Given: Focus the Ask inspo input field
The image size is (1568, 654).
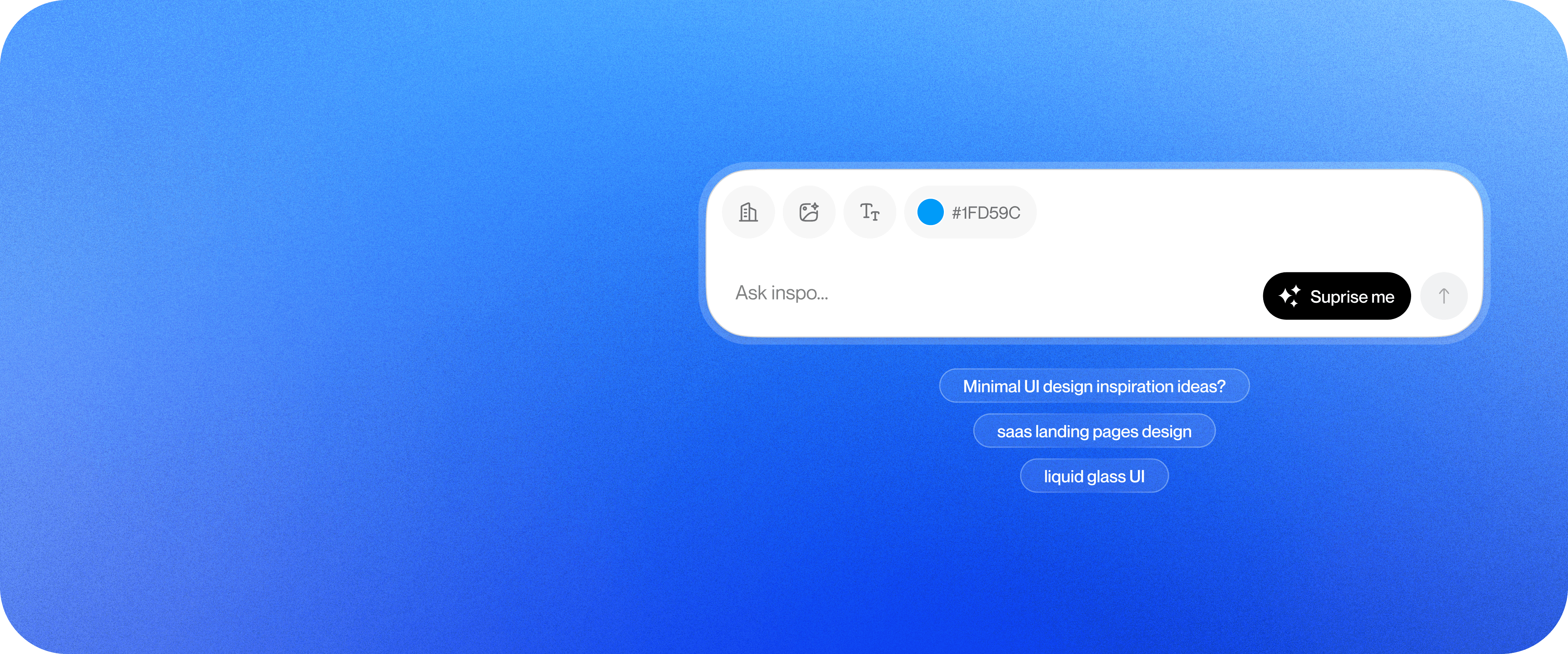Looking at the screenshot, I should (x=781, y=293).
